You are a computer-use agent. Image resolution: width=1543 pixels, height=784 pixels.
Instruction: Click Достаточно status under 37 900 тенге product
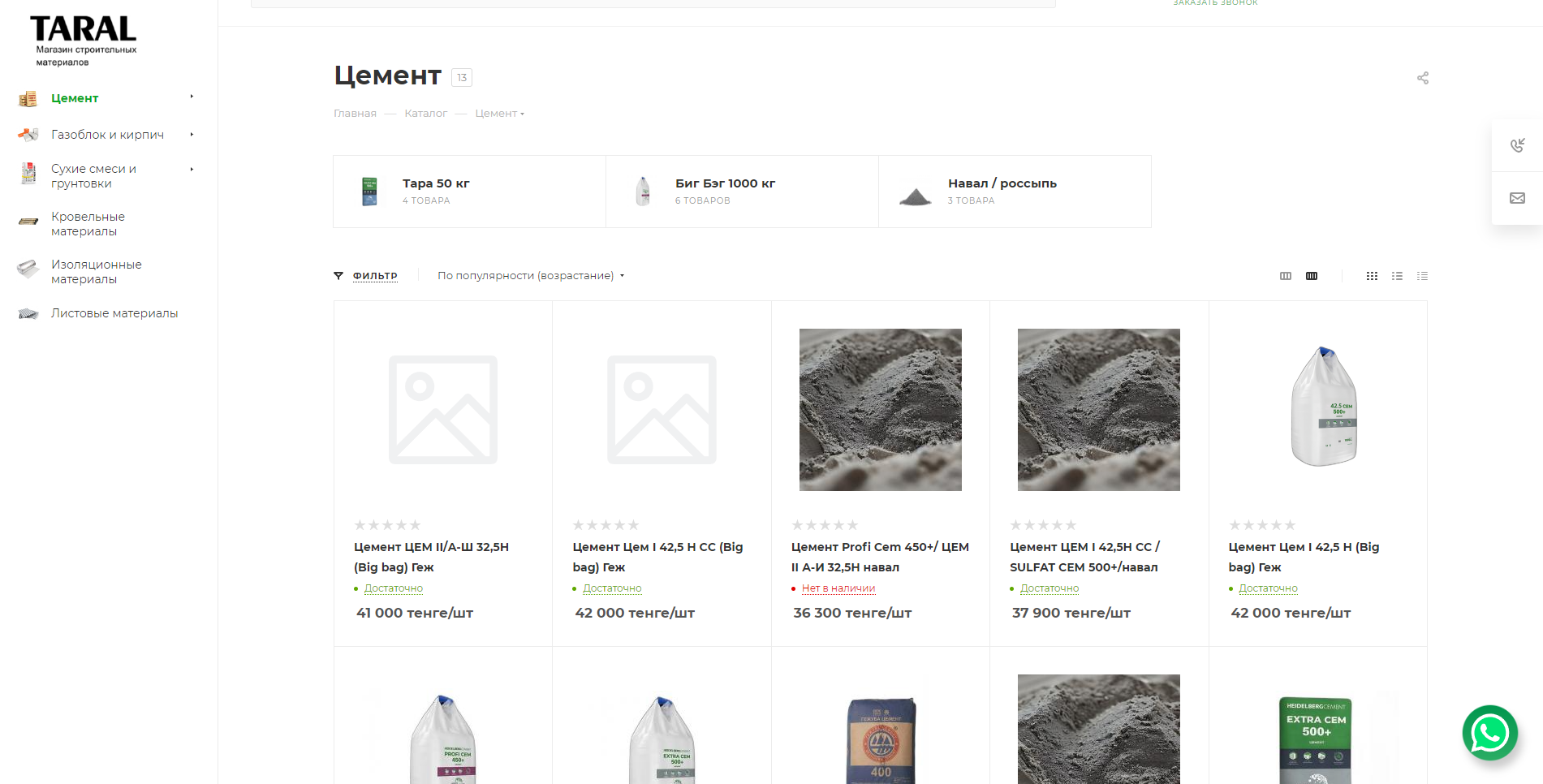click(x=1049, y=588)
